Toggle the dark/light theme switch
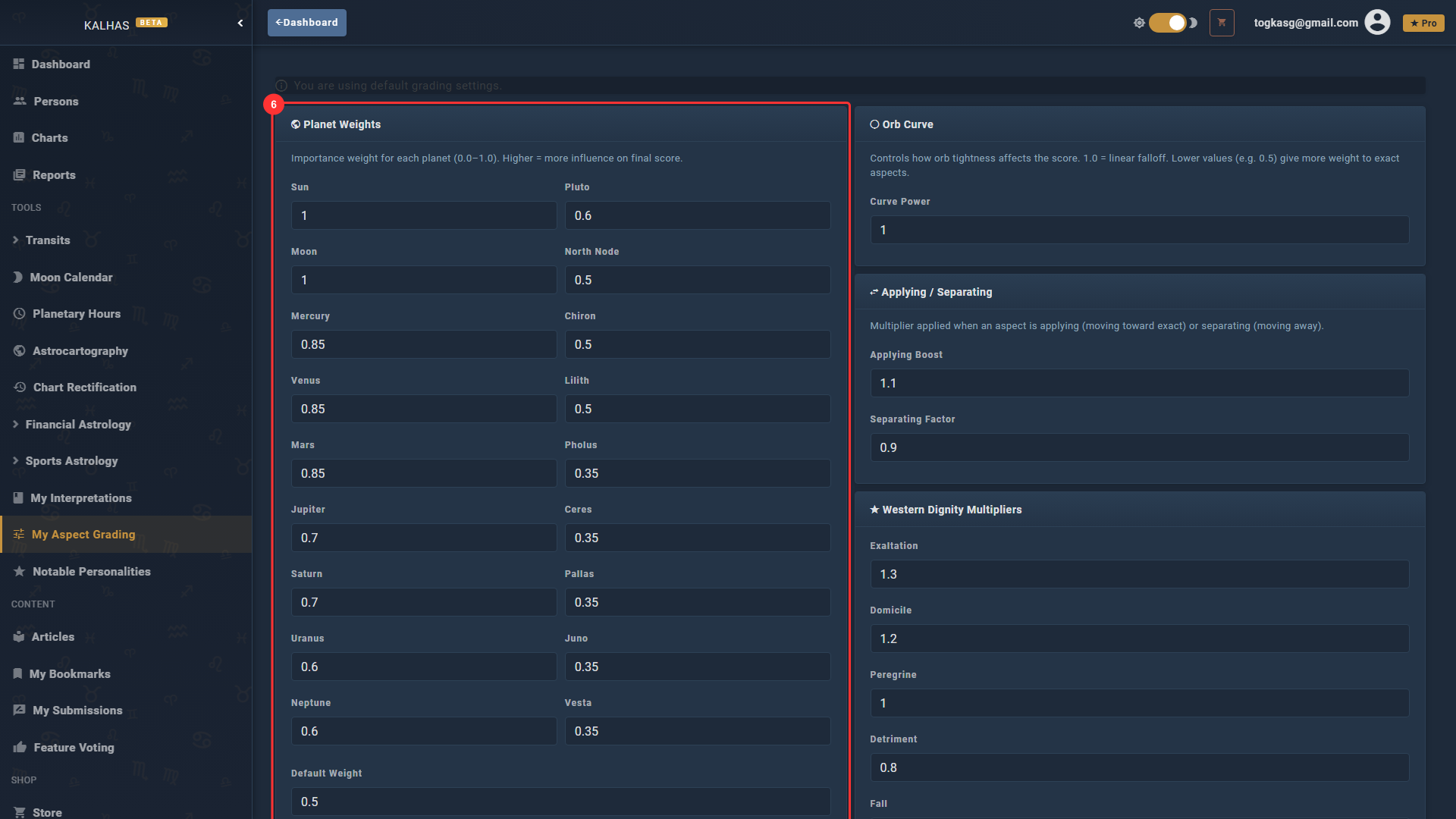This screenshot has width=1456, height=819. point(1168,23)
